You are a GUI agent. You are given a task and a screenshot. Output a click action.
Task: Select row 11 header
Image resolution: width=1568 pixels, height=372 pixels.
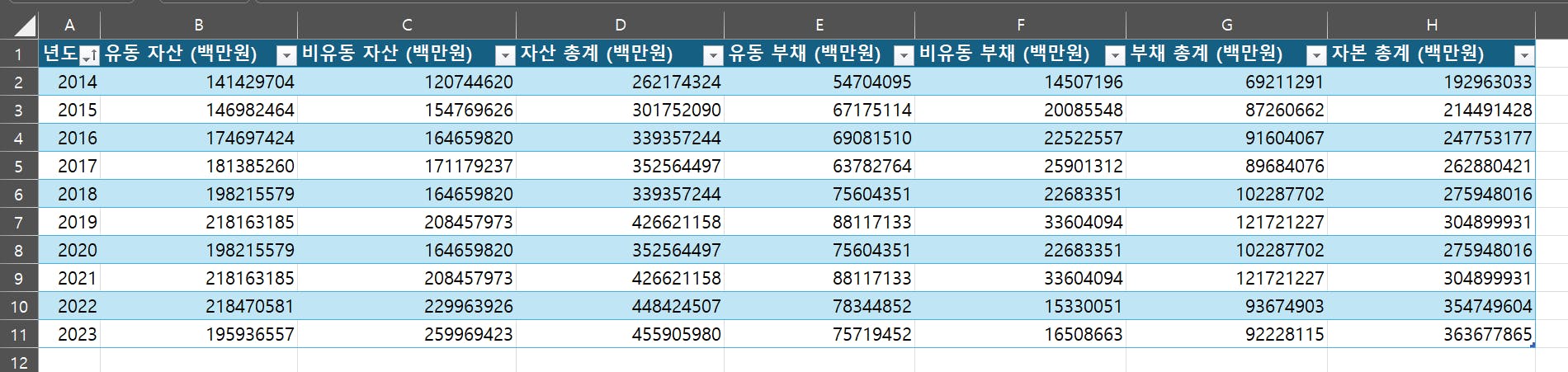point(19,334)
